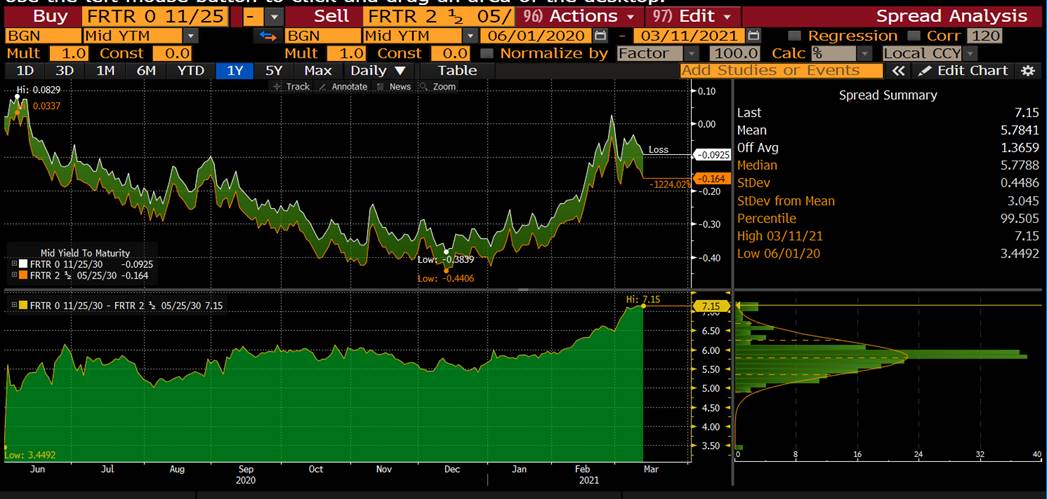The height and width of the screenshot is (499, 1047).
Task: Click the normalization value field 100.0
Action: 735,53
